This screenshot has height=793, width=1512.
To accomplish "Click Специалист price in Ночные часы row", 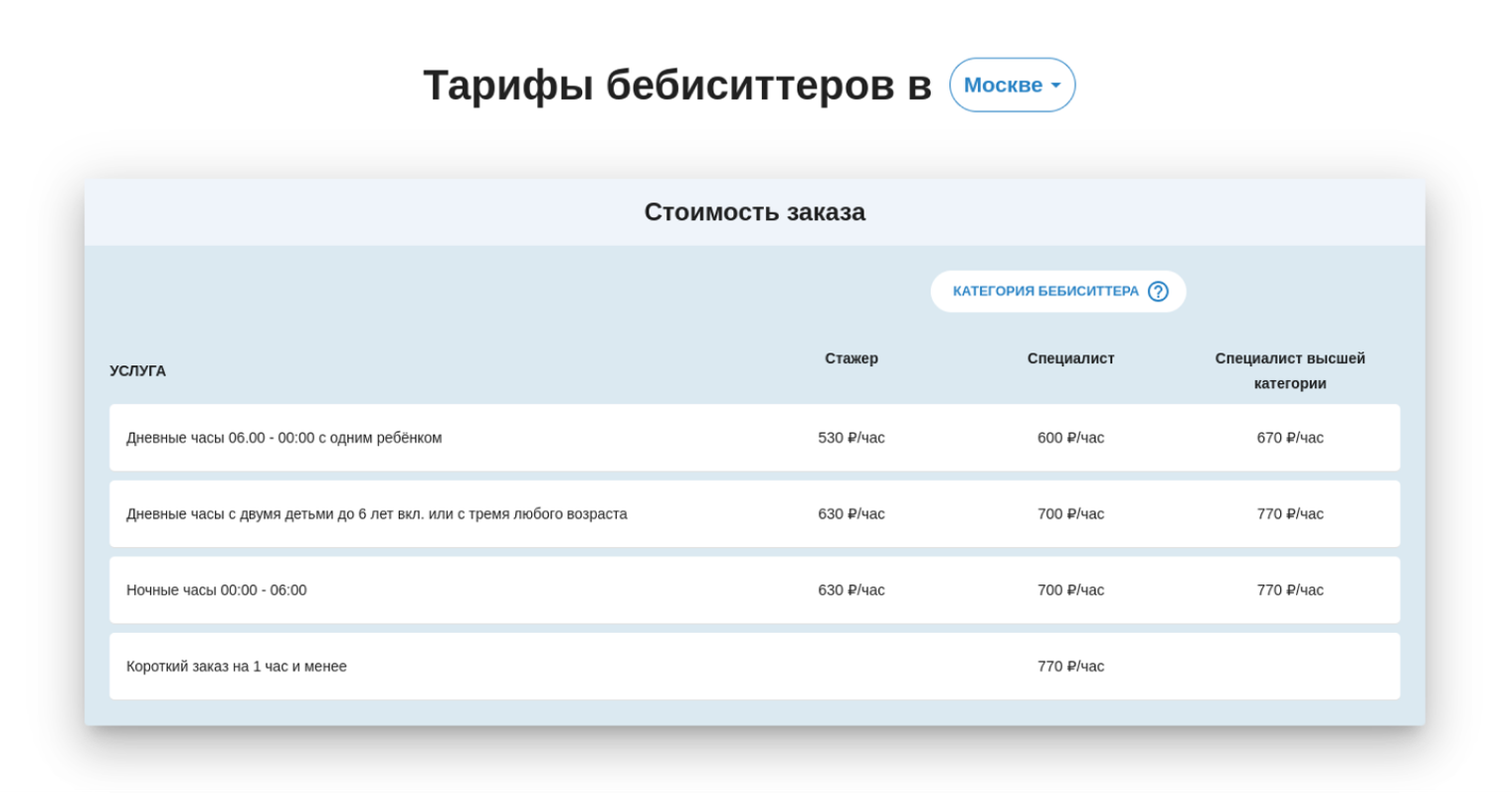I will click(1070, 590).
